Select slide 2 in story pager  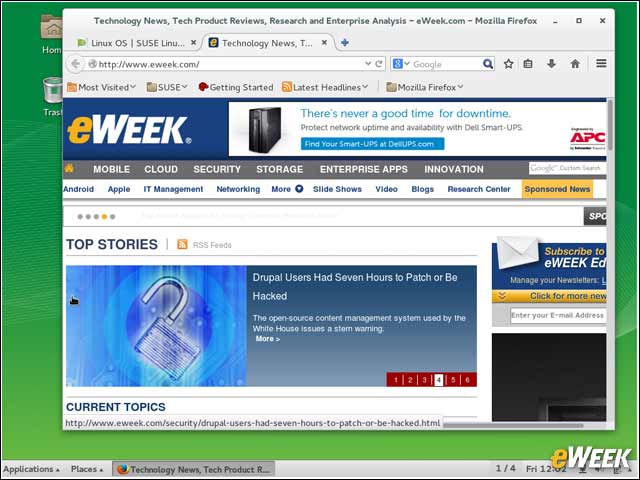tap(410, 380)
